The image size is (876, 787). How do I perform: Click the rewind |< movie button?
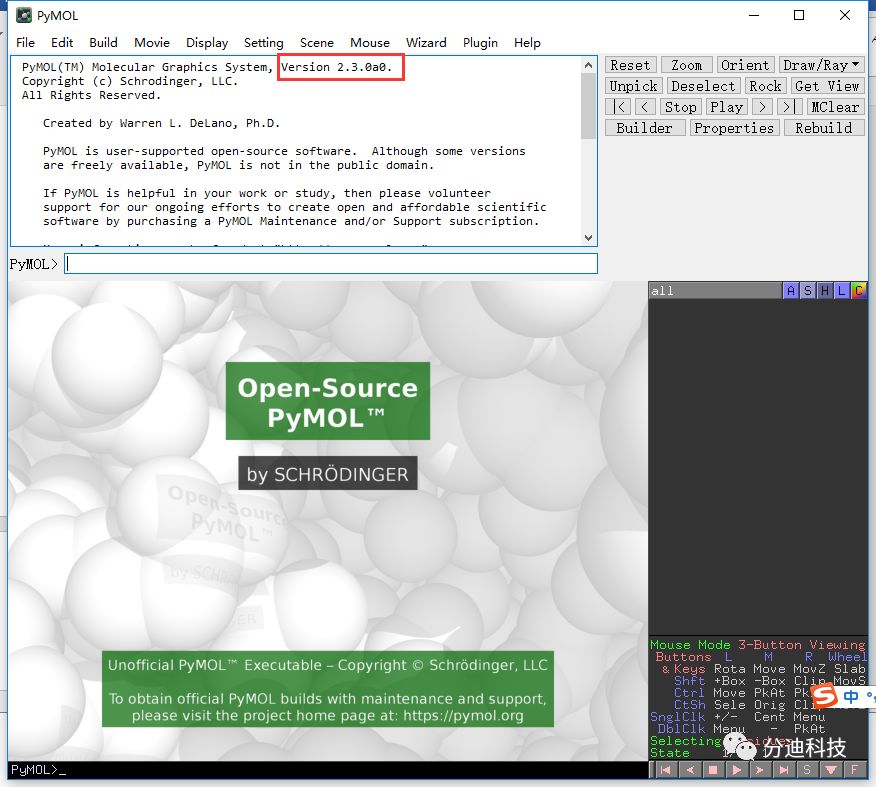(619, 107)
